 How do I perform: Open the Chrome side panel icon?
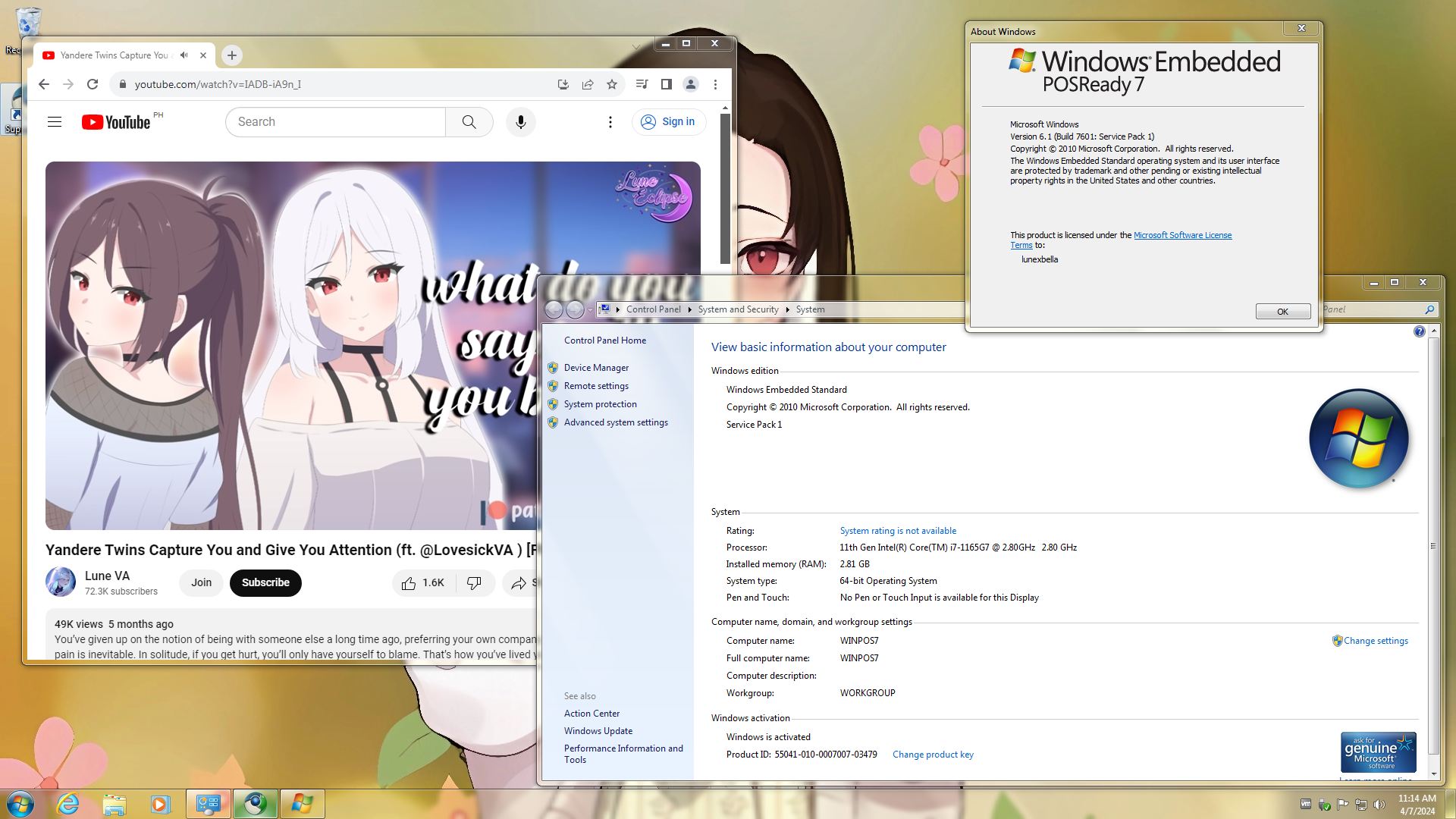(666, 84)
